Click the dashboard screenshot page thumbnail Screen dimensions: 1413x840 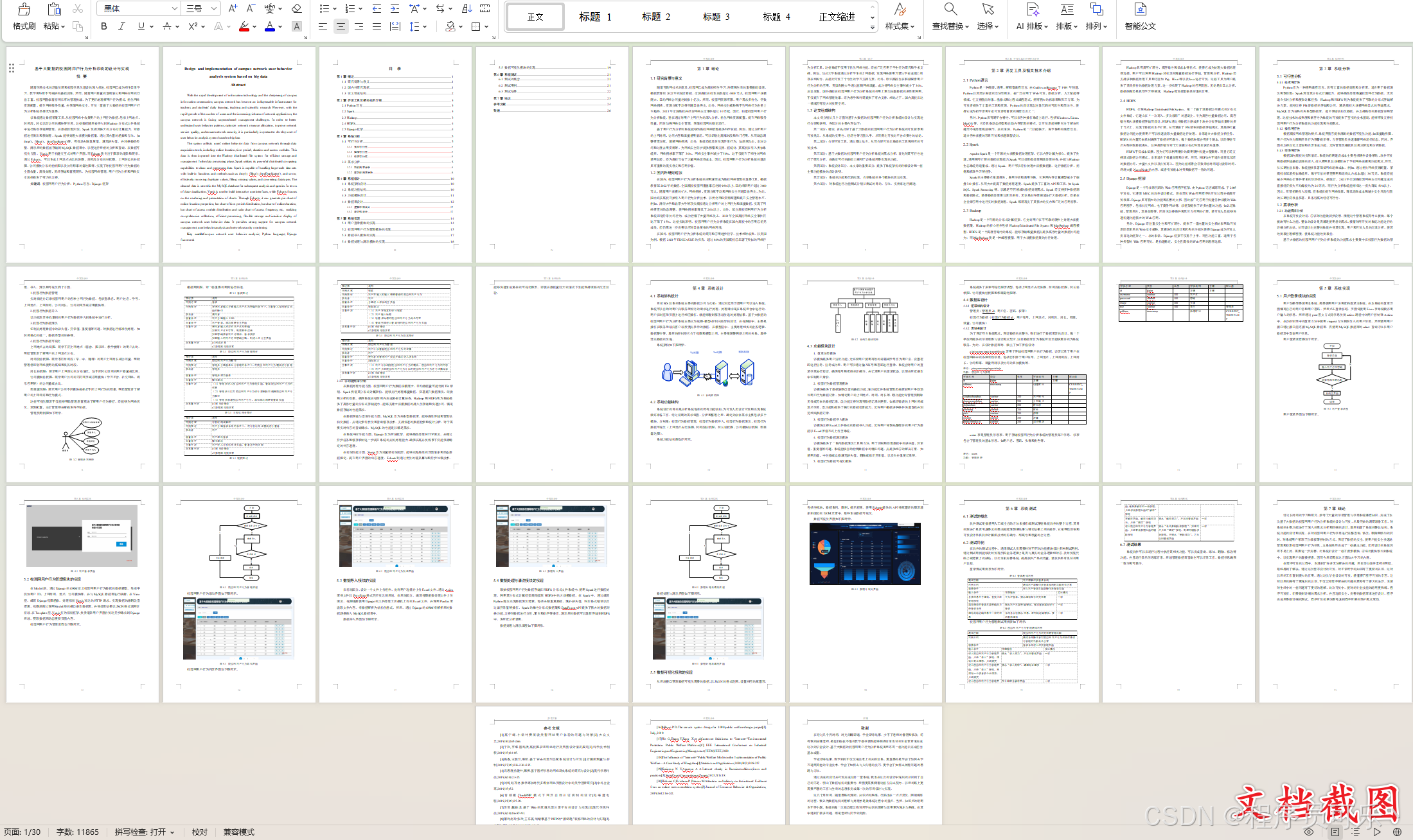(866, 594)
